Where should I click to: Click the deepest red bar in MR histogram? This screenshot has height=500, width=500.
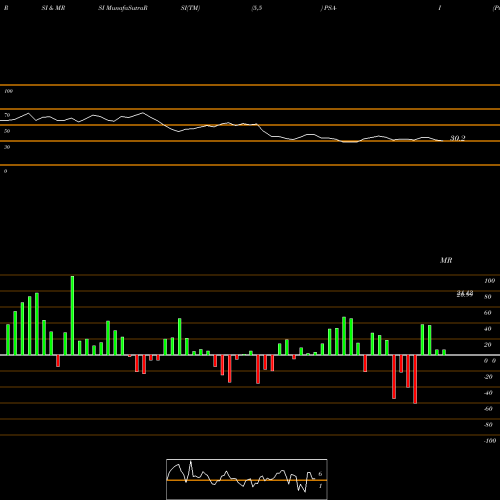point(415,379)
